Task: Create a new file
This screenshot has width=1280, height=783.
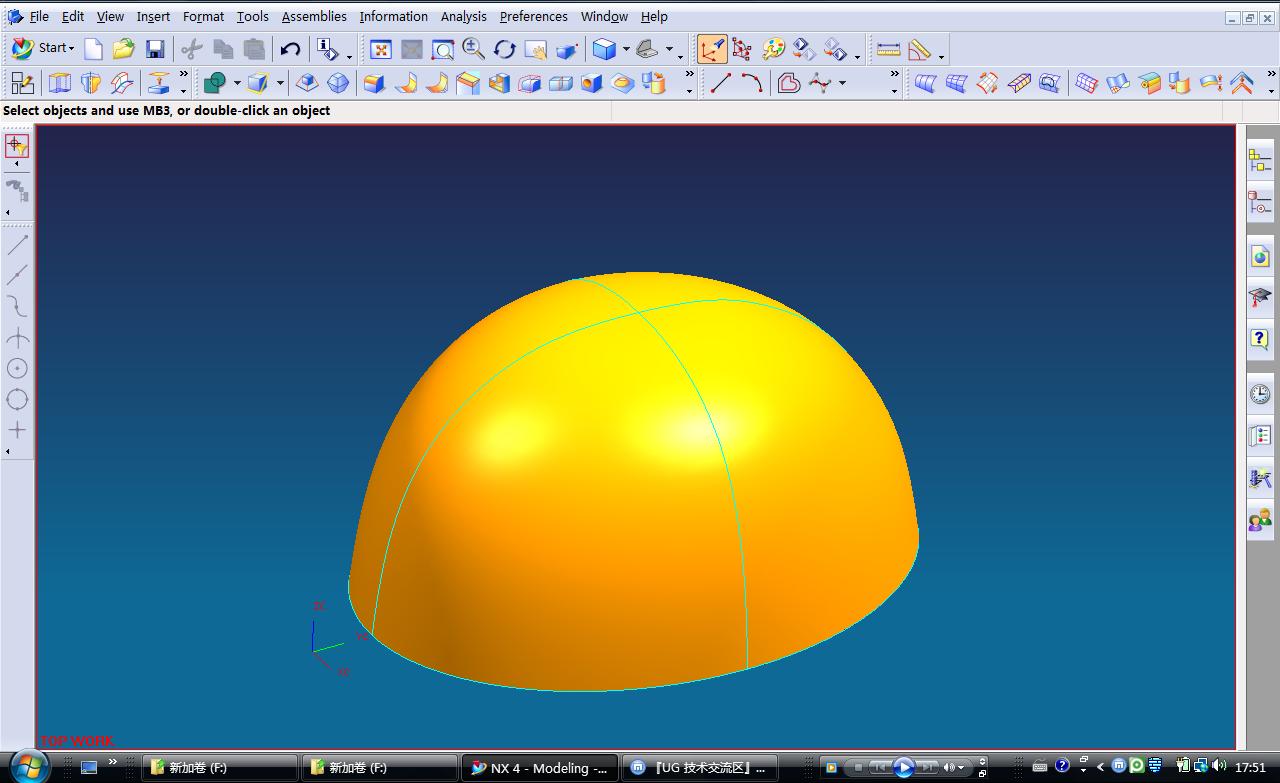Action: click(x=93, y=49)
